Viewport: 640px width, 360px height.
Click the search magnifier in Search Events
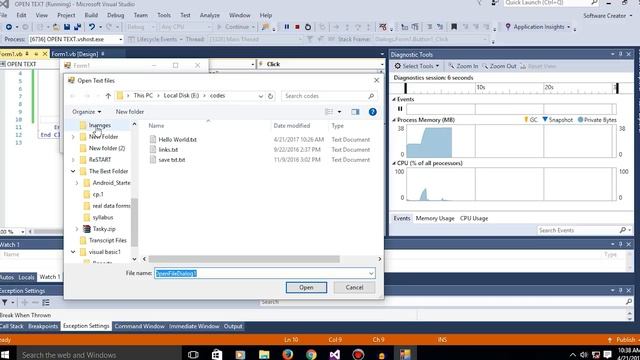click(623, 230)
